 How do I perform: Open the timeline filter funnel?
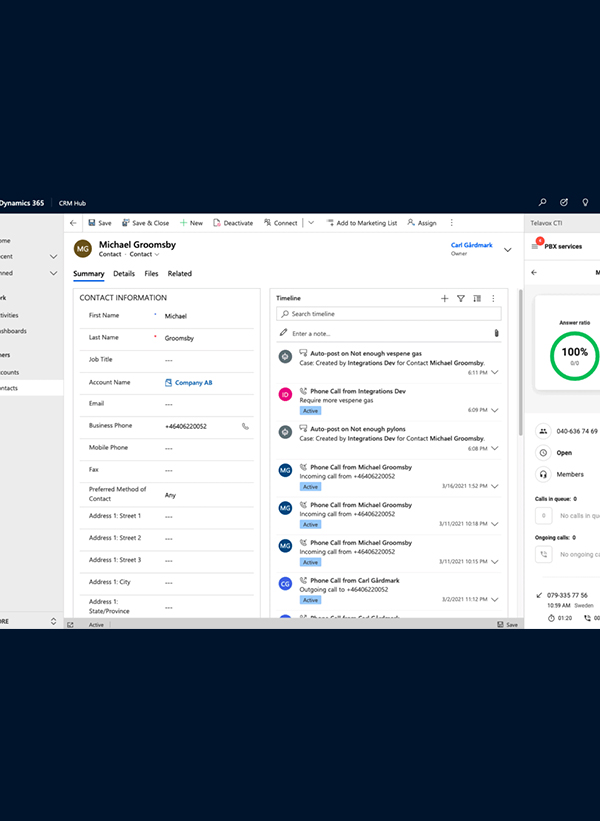click(x=461, y=298)
